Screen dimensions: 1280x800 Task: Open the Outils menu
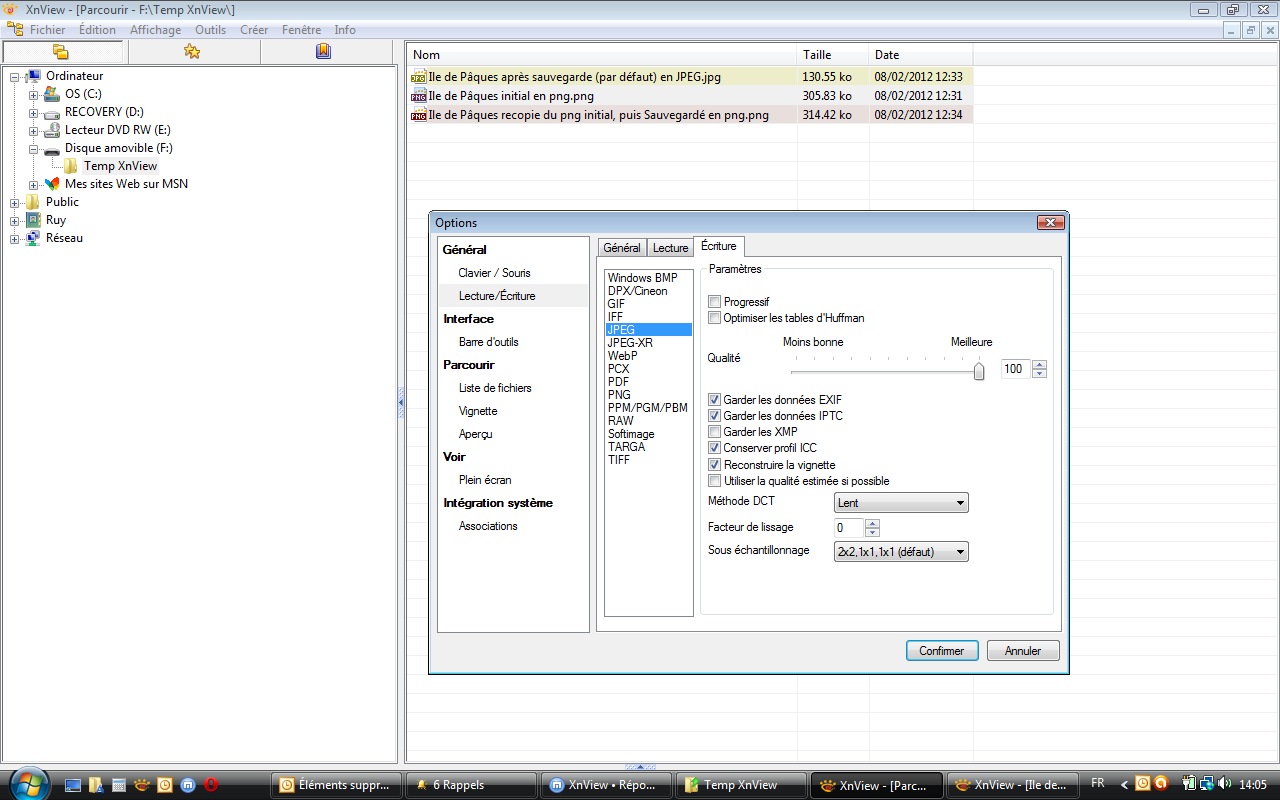(x=210, y=30)
